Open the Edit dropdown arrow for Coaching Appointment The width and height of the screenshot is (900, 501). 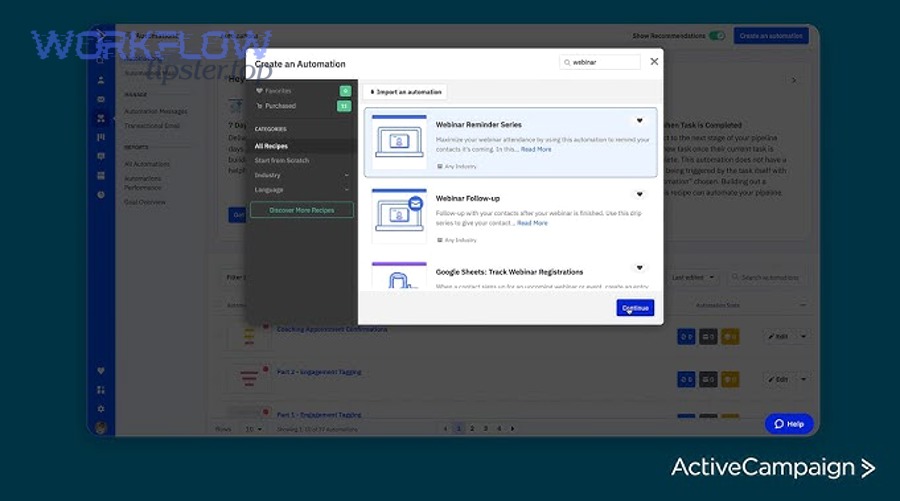click(804, 337)
